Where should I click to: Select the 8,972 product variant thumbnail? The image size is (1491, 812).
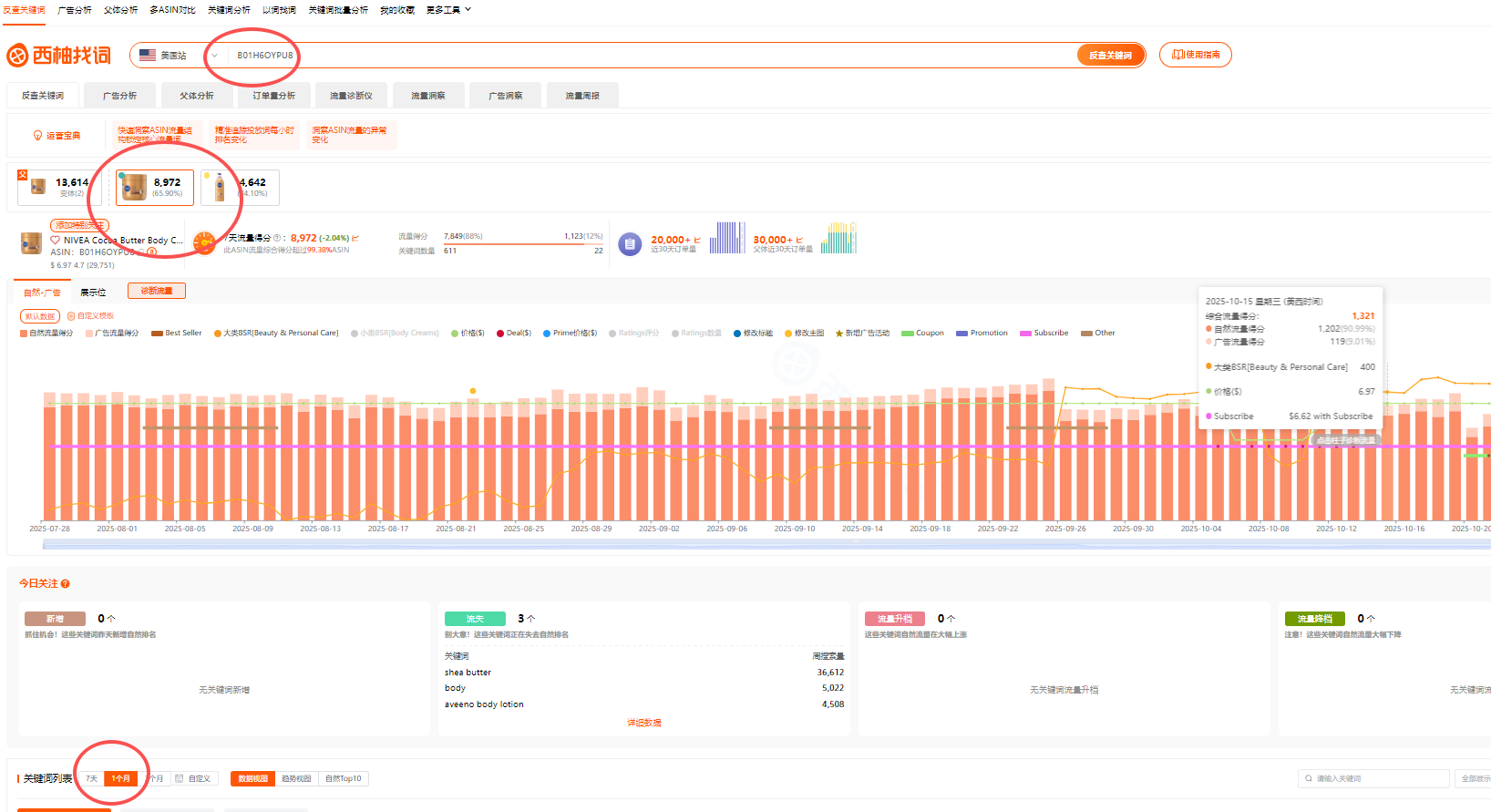[x=154, y=188]
